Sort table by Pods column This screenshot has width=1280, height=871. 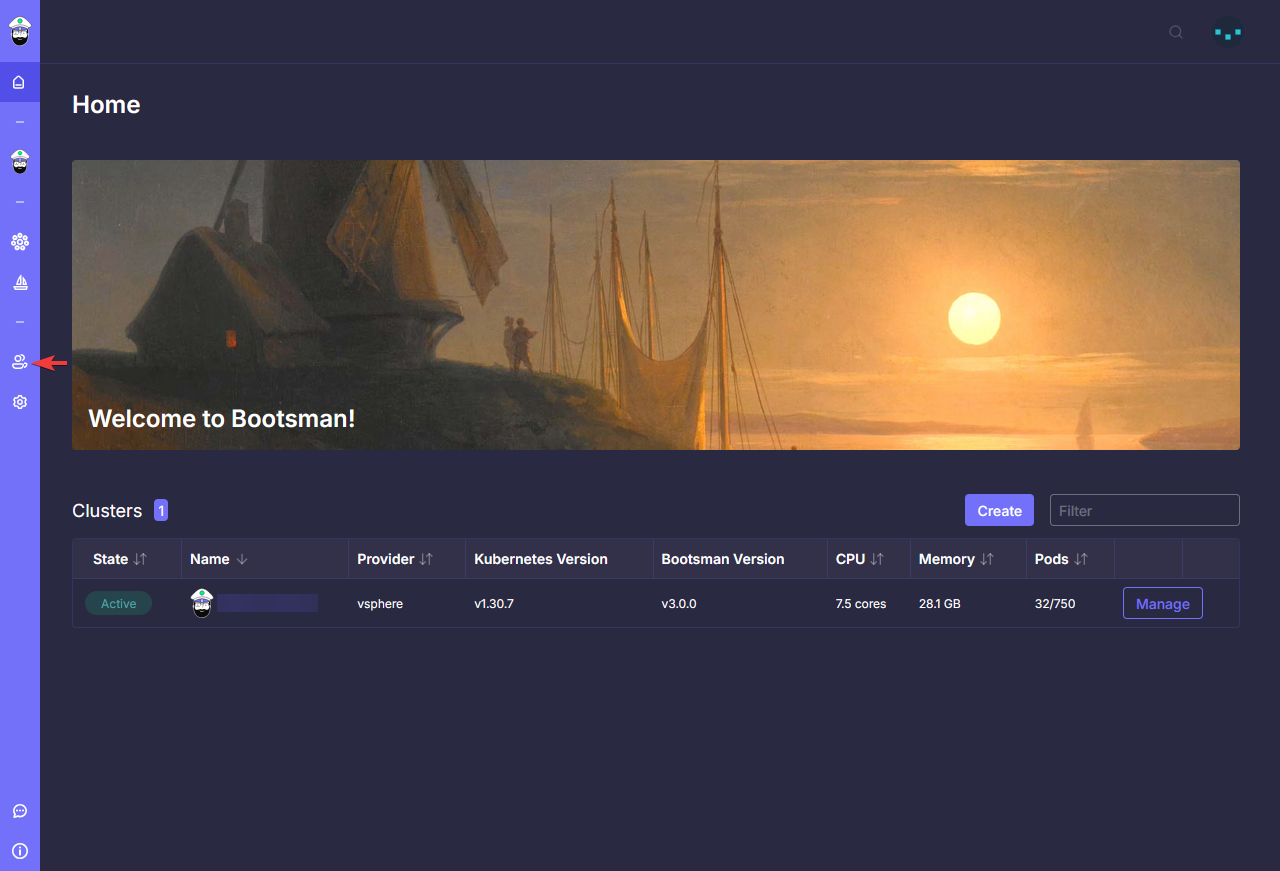[1081, 559]
